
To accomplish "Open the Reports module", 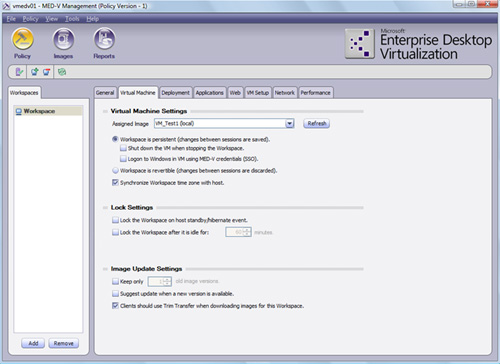I will tap(104, 44).
